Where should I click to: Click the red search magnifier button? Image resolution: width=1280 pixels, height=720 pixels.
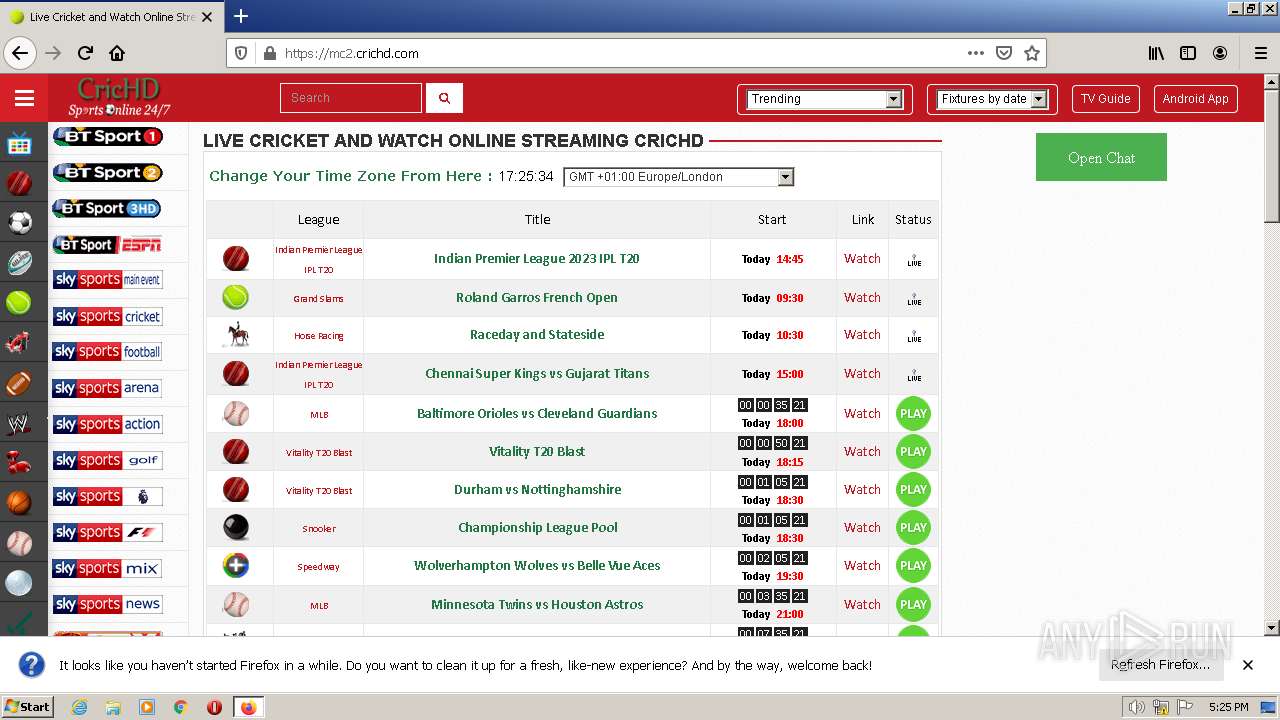(x=444, y=98)
